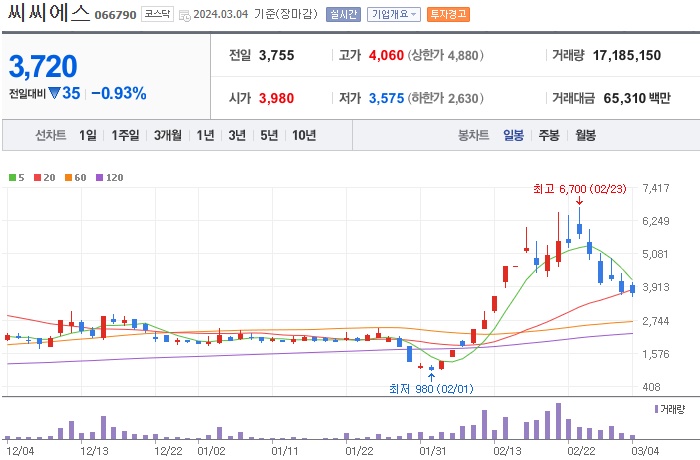Click the purple 120-day moving average swatch
The height and width of the screenshot is (460, 700).
click(x=100, y=178)
